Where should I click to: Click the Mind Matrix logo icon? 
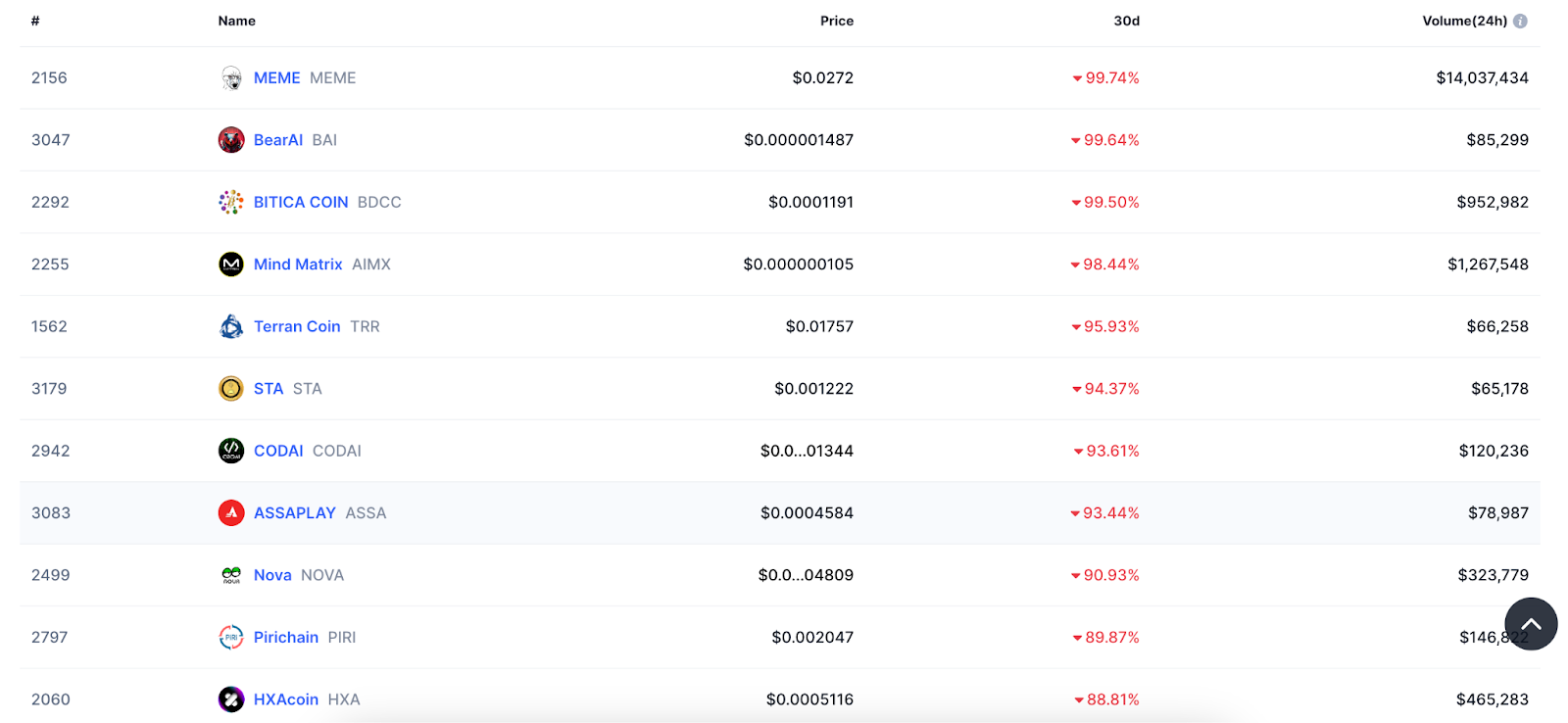pos(231,265)
